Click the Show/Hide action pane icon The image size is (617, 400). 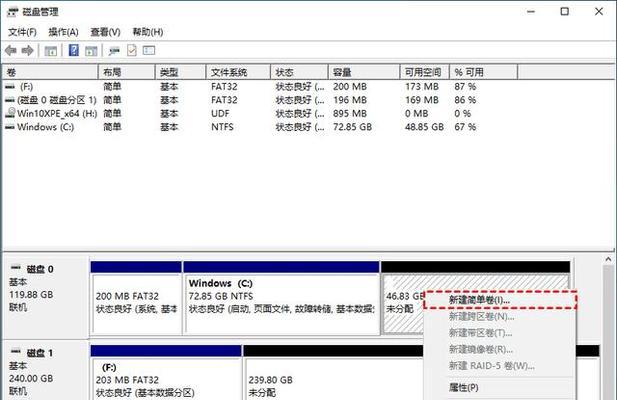[x=91, y=51]
